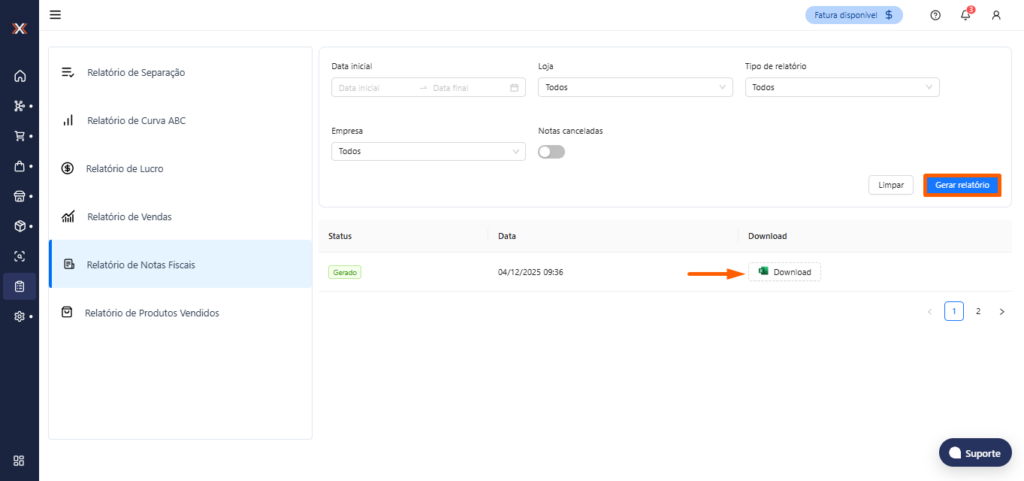Select Relatório de Curva ABC
This screenshot has width=1024, height=481.
136,120
